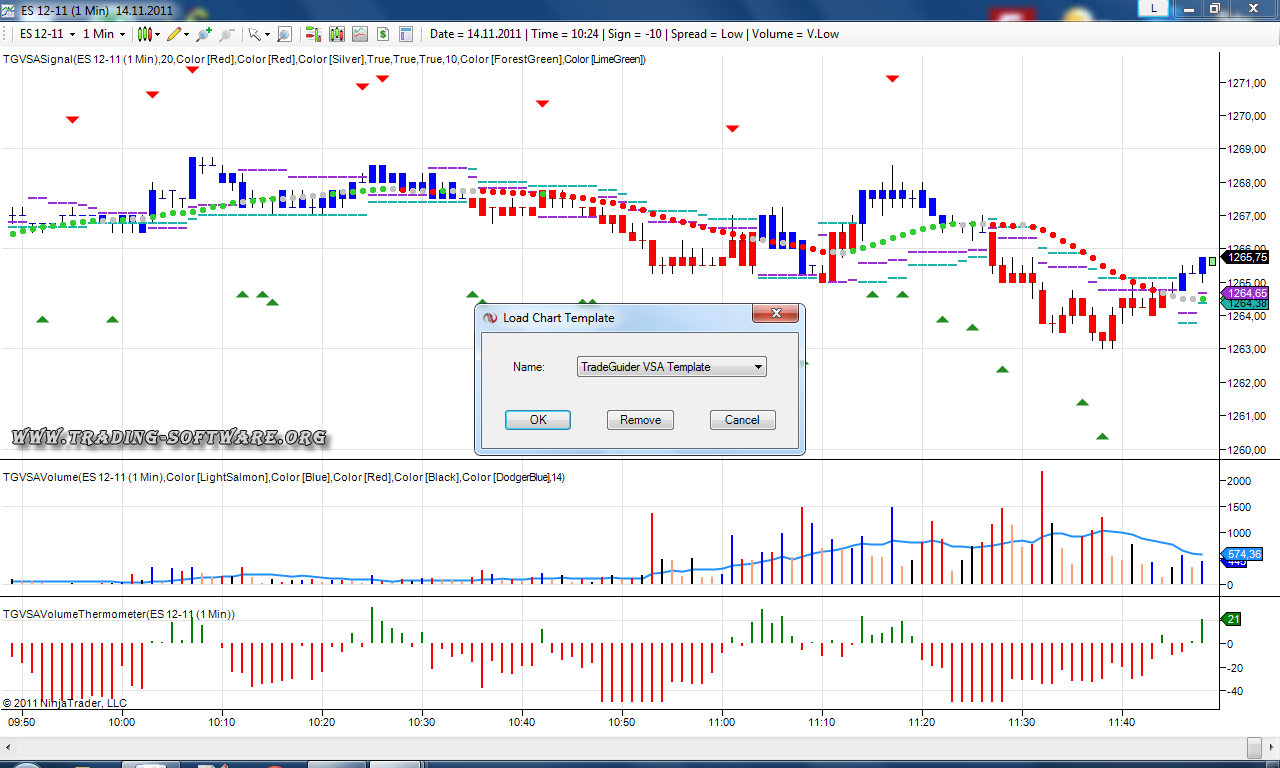Open the chart properties icon

pos(406,34)
